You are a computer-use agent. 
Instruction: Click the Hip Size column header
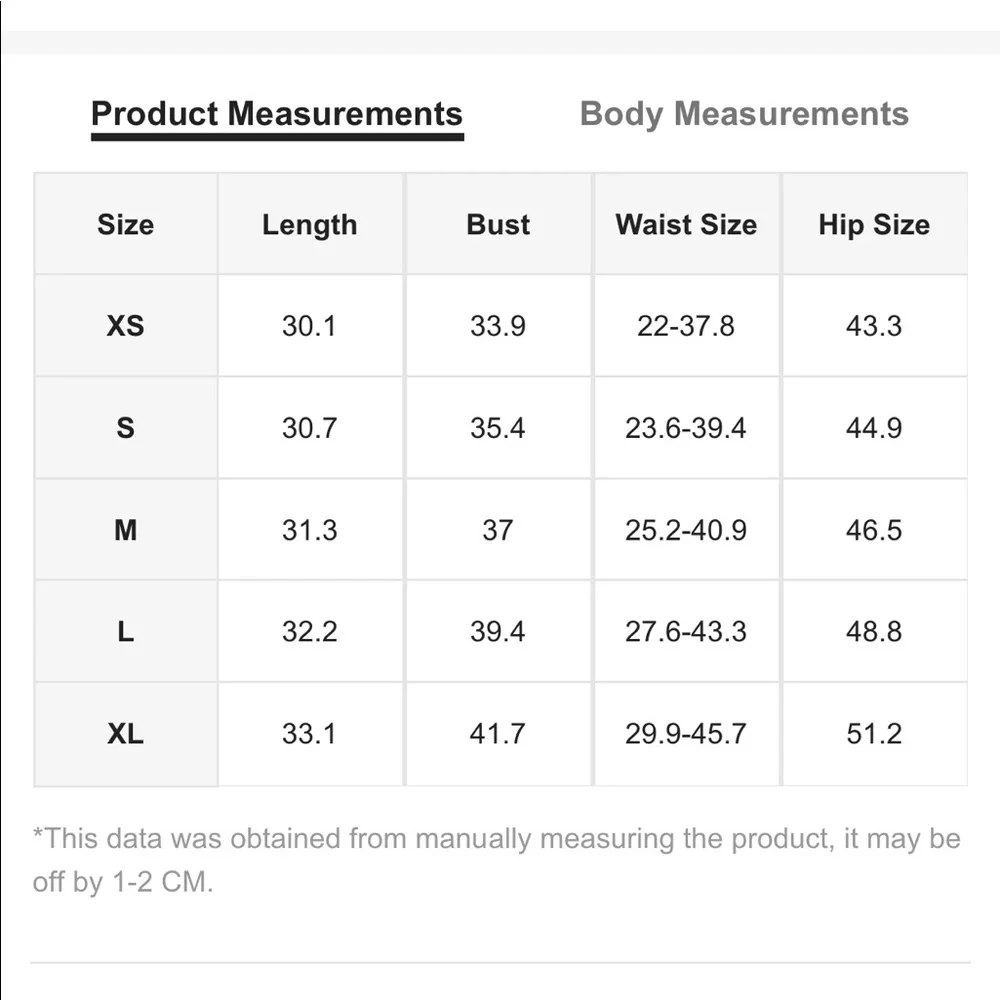click(x=874, y=225)
